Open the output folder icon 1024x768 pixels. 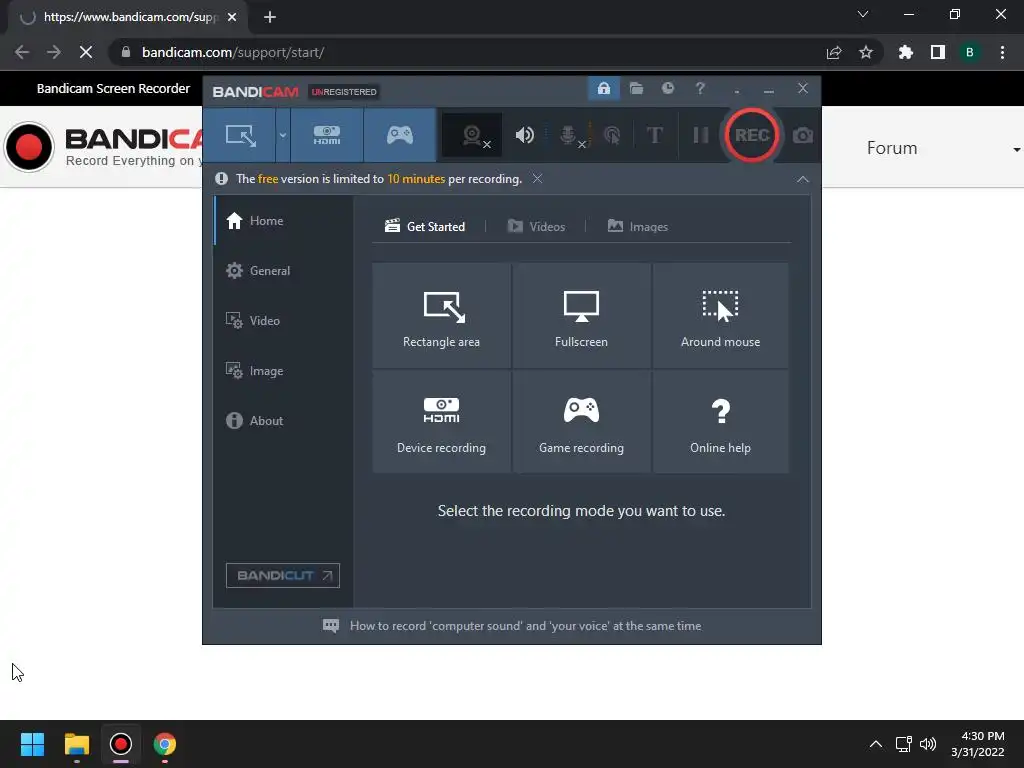[636, 88]
